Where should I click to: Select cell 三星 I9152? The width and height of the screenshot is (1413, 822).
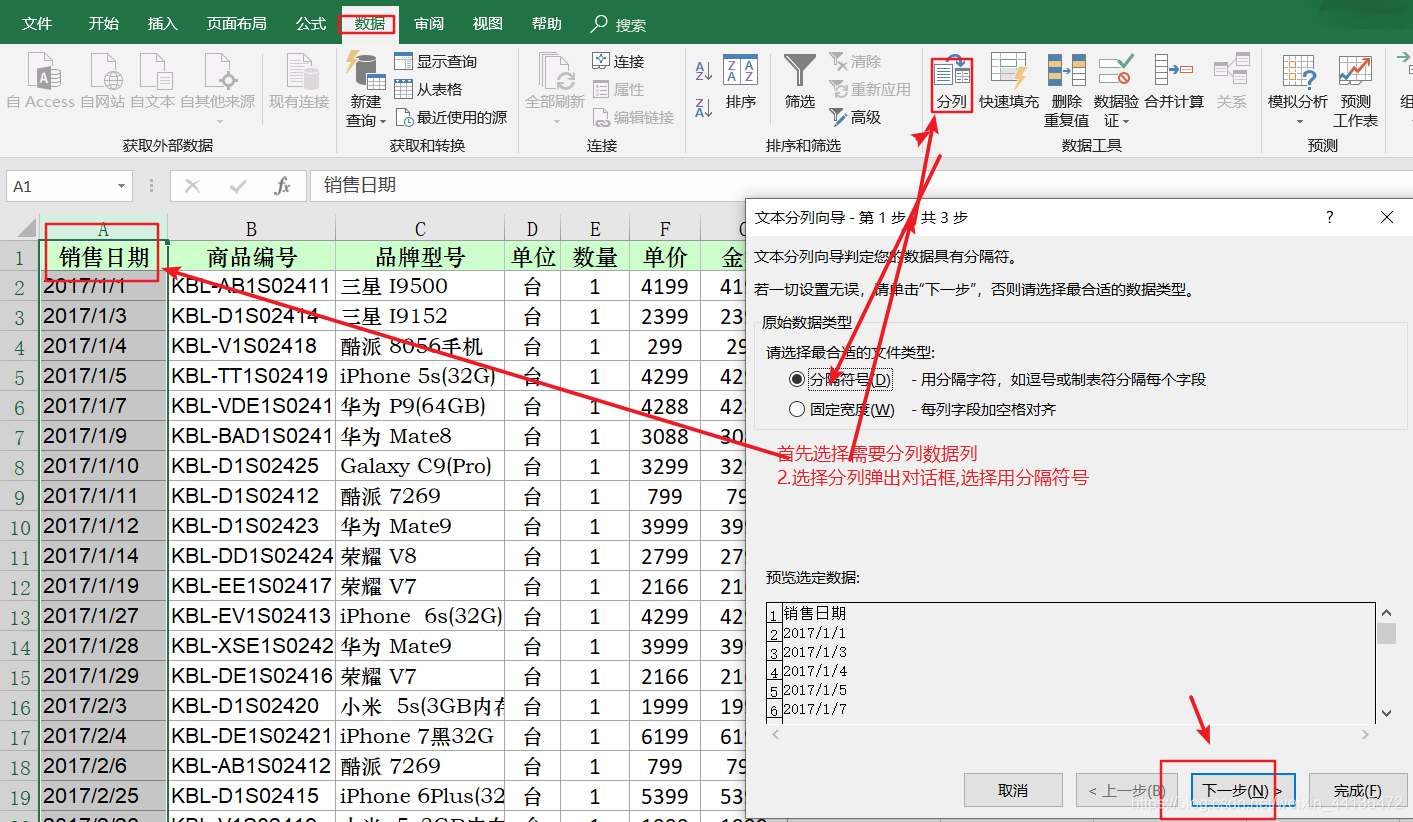pyautogui.click(x=420, y=316)
